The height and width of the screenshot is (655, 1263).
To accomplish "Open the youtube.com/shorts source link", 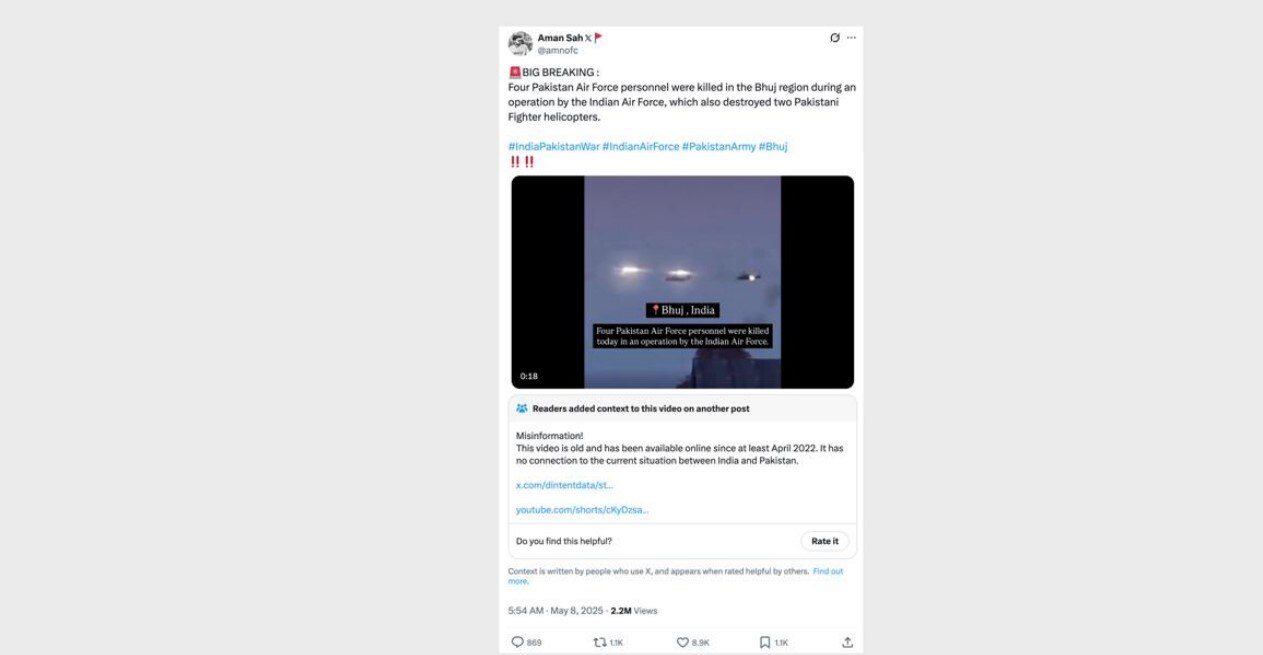I will pyautogui.click(x=582, y=510).
